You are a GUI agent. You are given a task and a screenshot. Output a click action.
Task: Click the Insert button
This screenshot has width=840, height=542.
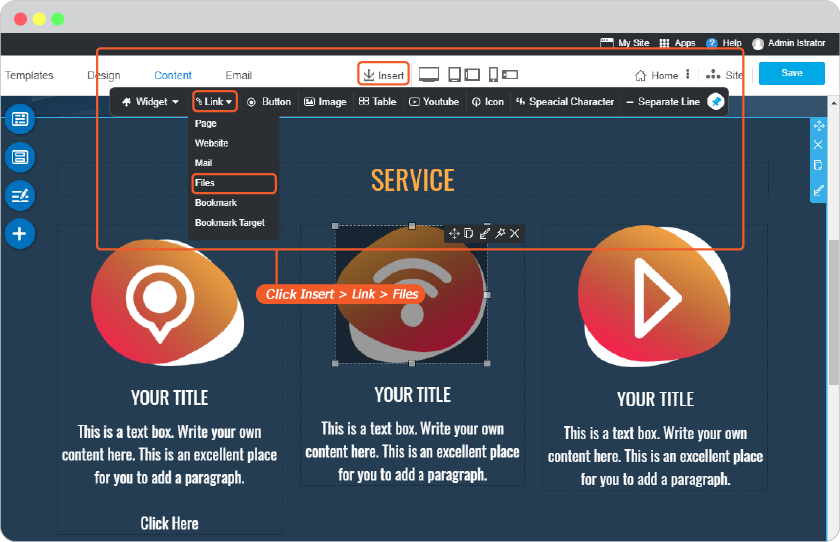tap(384, 74)
